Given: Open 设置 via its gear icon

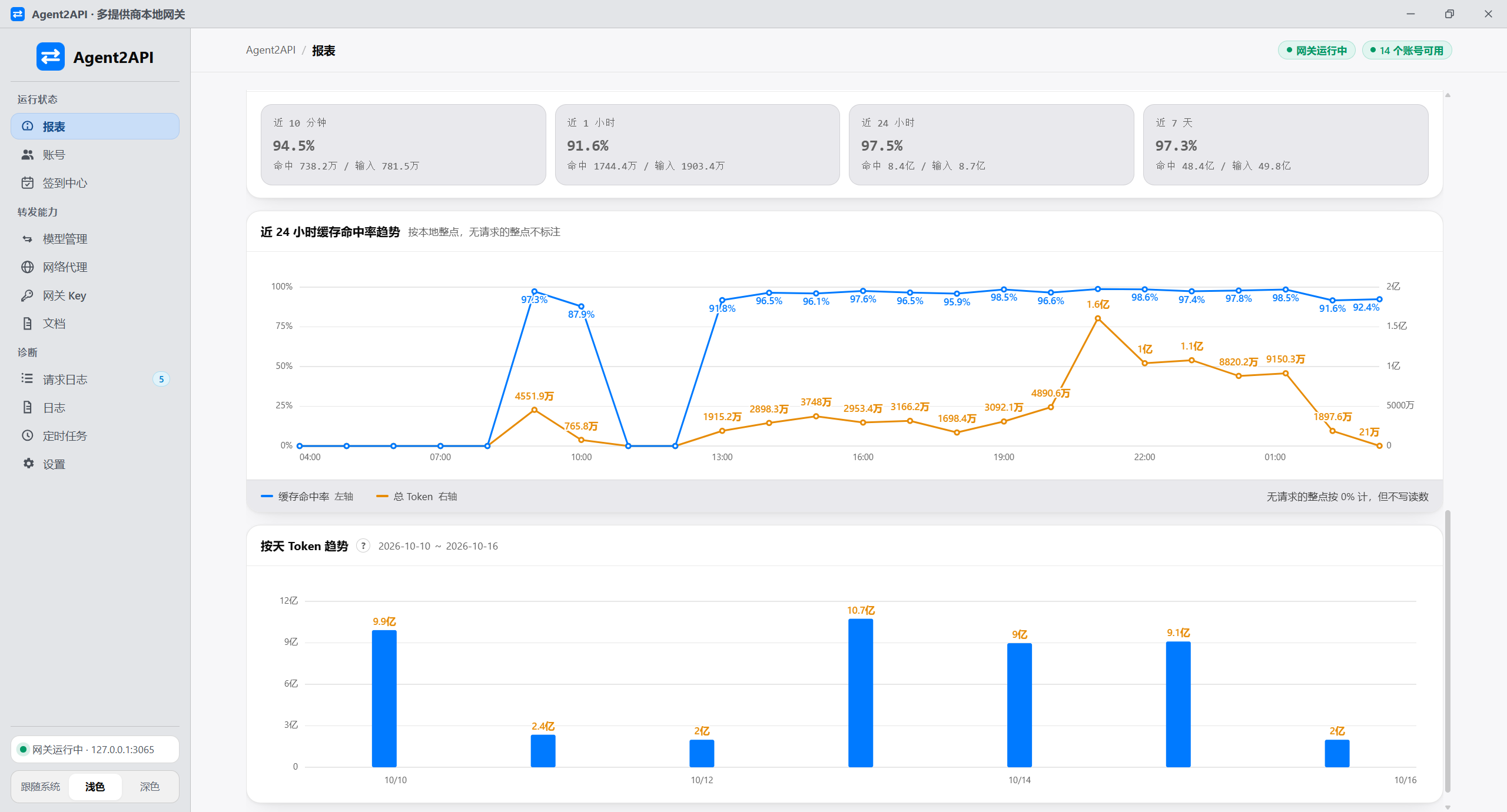Looking at the screenshot, I should pos(28,464).
